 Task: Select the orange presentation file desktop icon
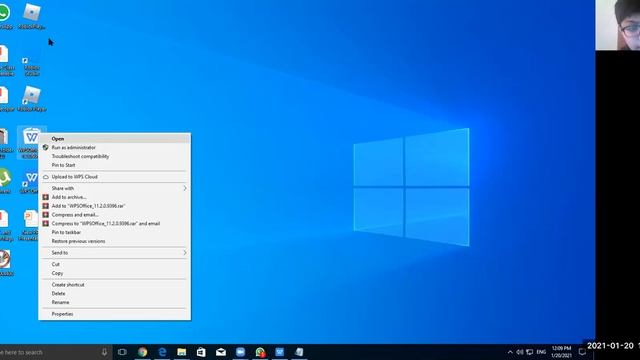(29, 225)
